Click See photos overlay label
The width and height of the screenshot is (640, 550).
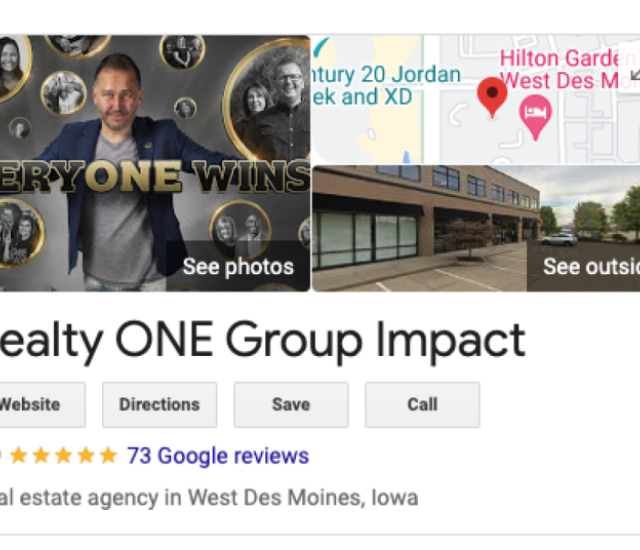(x=238, y=267)
